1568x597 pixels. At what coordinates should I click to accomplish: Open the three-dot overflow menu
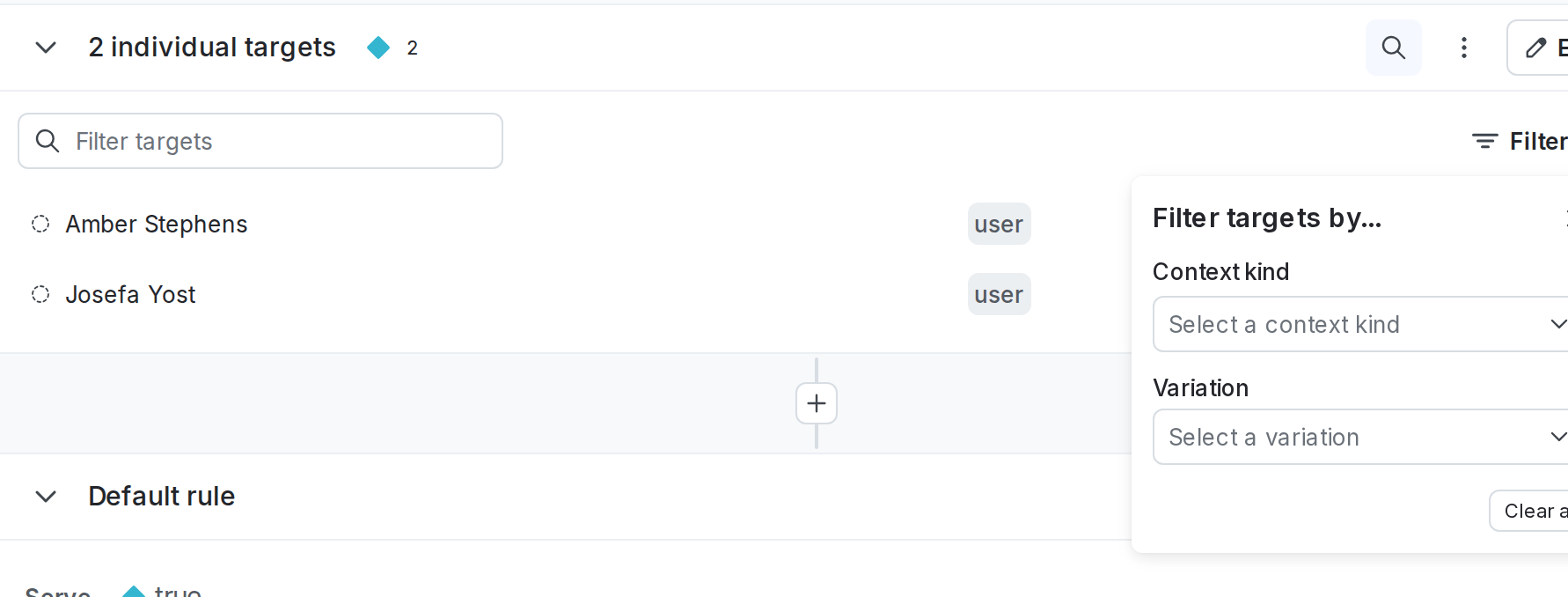pos(1462,48)
